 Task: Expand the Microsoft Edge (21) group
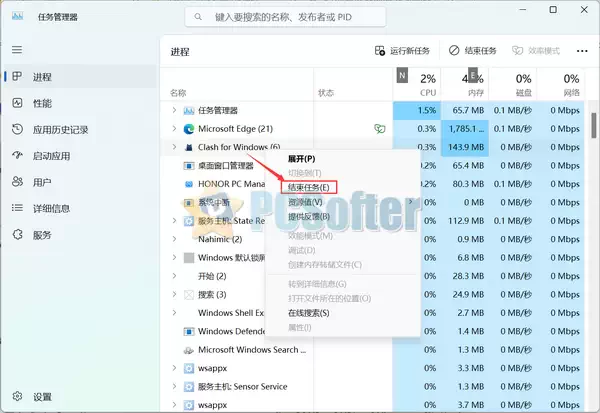(x=174, y=129)
